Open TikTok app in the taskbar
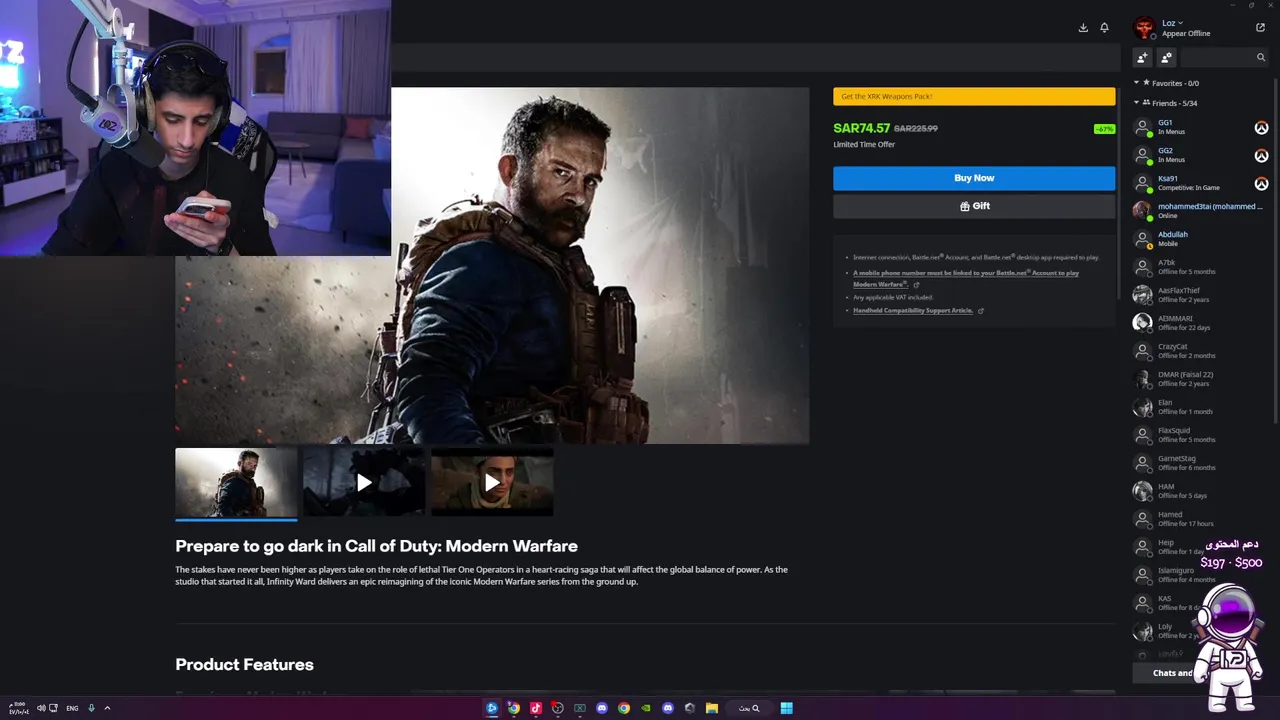 point(536,708)
